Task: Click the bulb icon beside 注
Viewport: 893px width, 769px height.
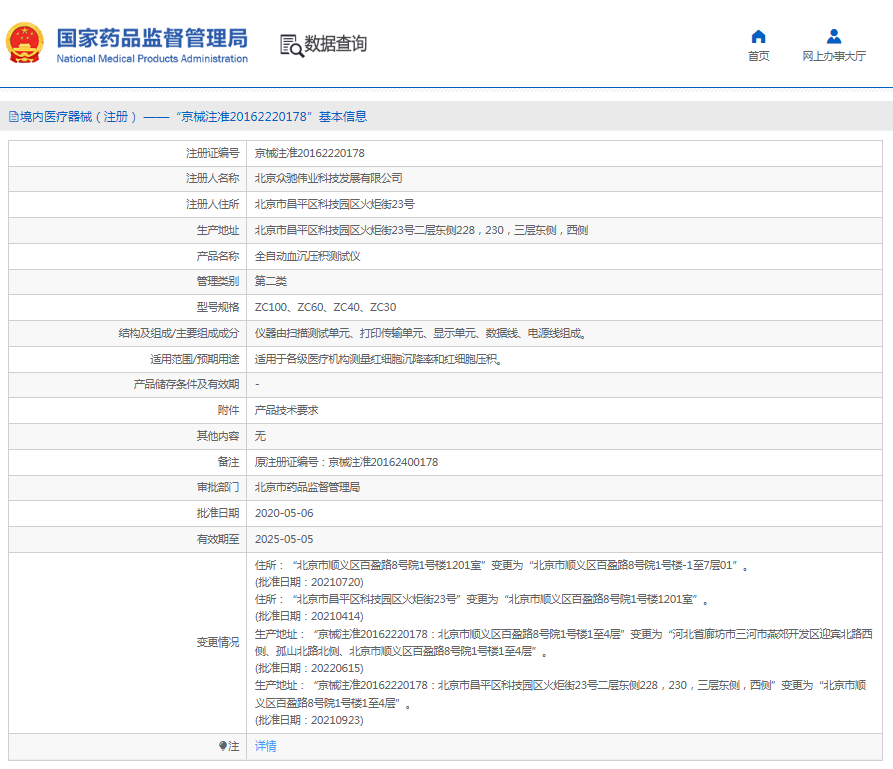Action: coord(223,746)
